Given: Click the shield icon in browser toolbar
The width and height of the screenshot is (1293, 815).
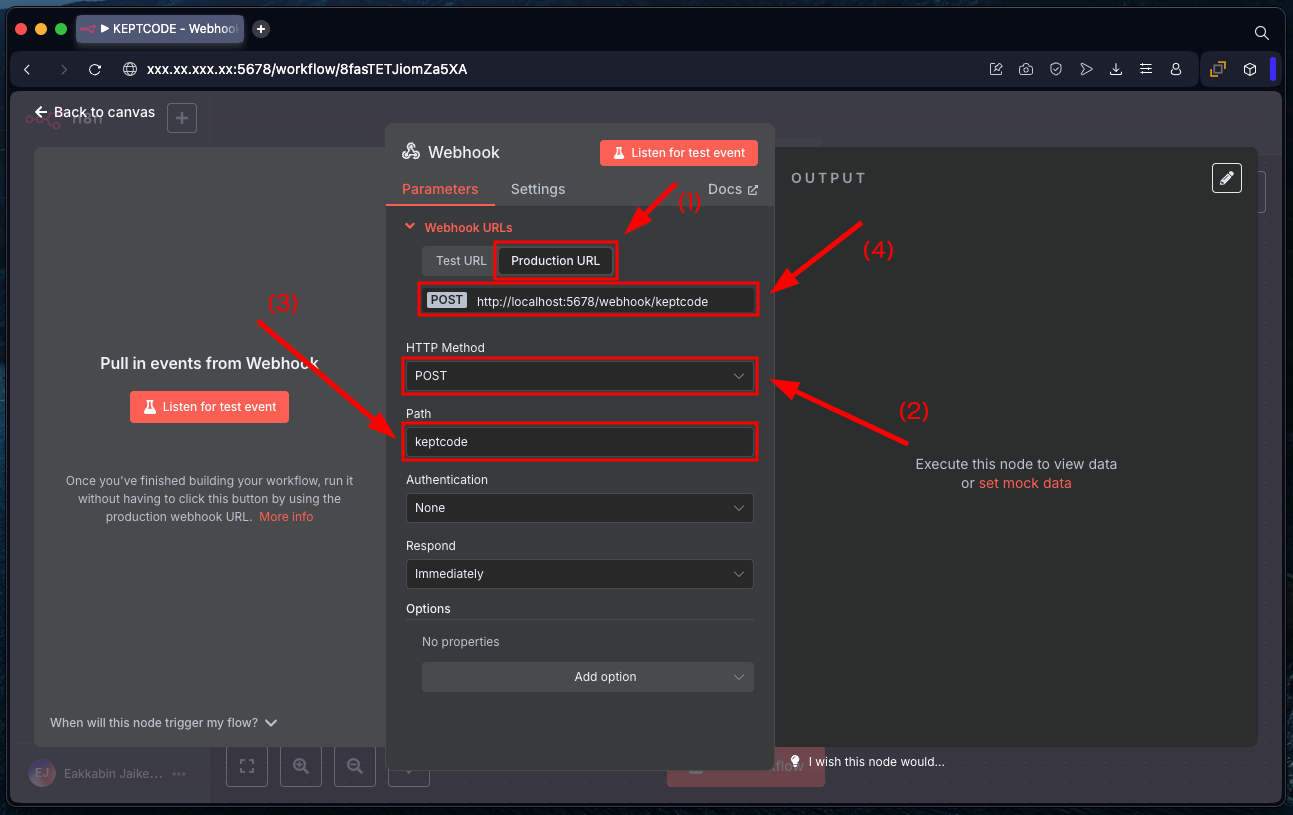Looking at the screenshot, I should pos(1056,70).
